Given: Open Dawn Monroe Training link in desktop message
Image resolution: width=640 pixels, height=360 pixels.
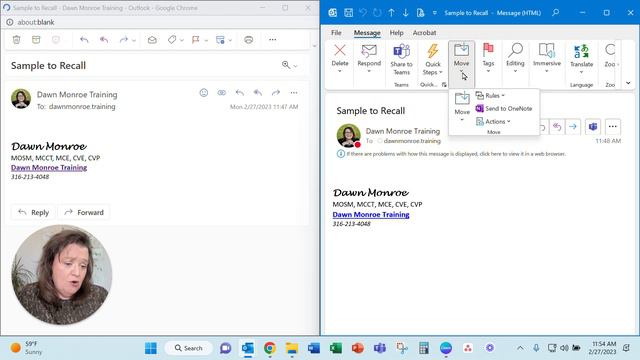Looking at the screenshot, I should [371, 214].
